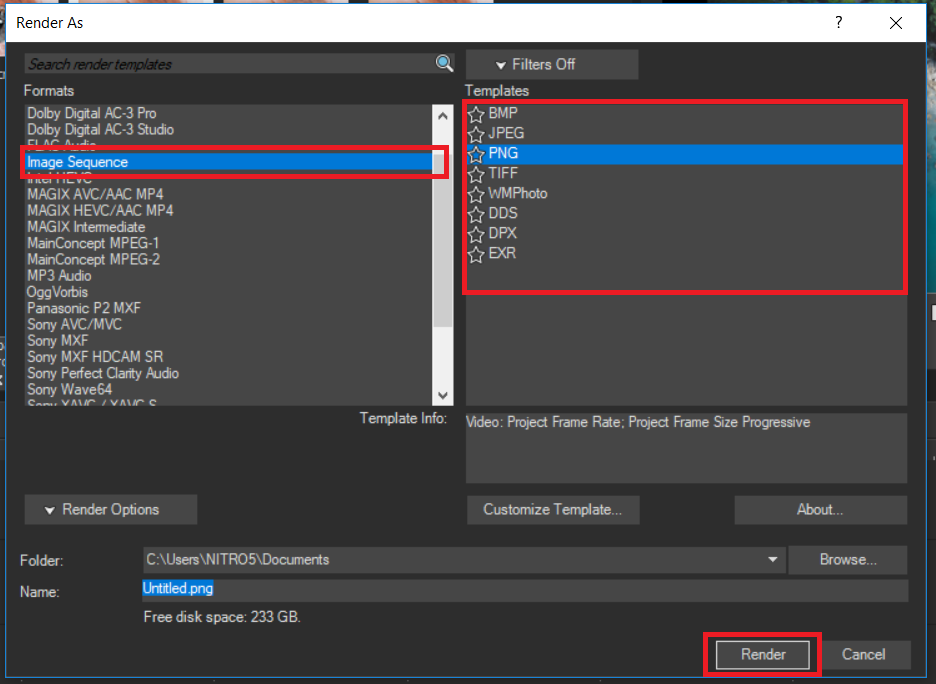Select the PNG template

685,154
